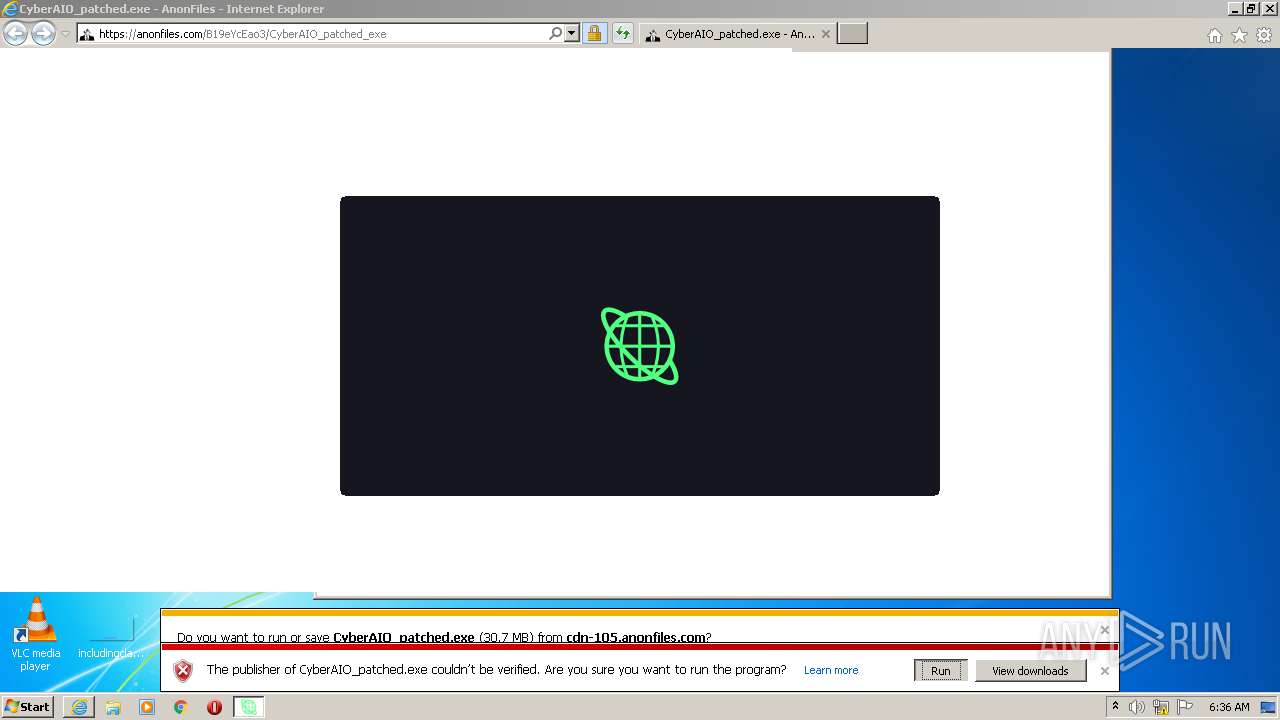Open the volume speaker tray icon
This screenshot has width=1280, height=720.
pos(1137,707)
